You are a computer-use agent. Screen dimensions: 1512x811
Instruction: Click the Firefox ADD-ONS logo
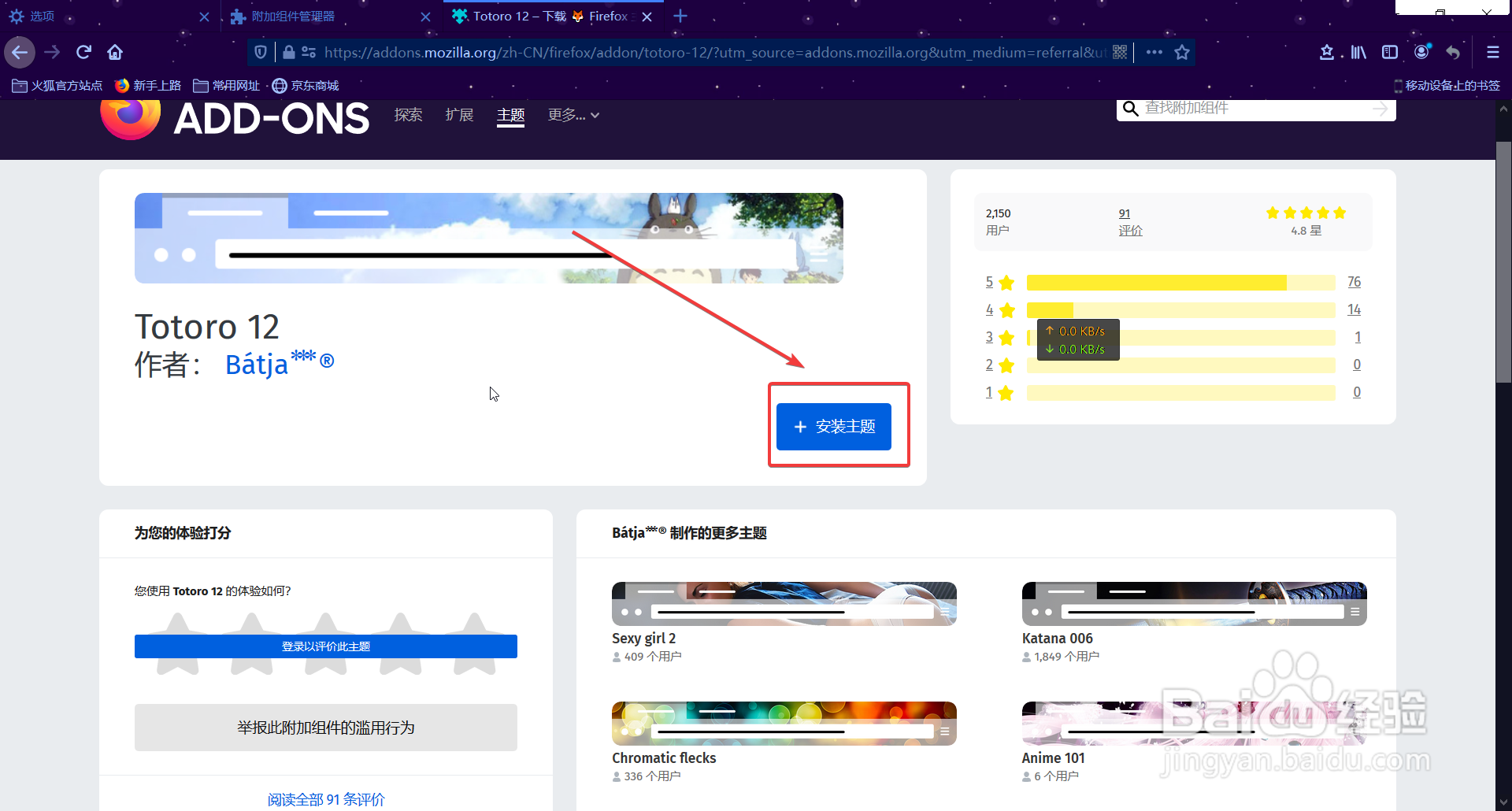(235, 118)
